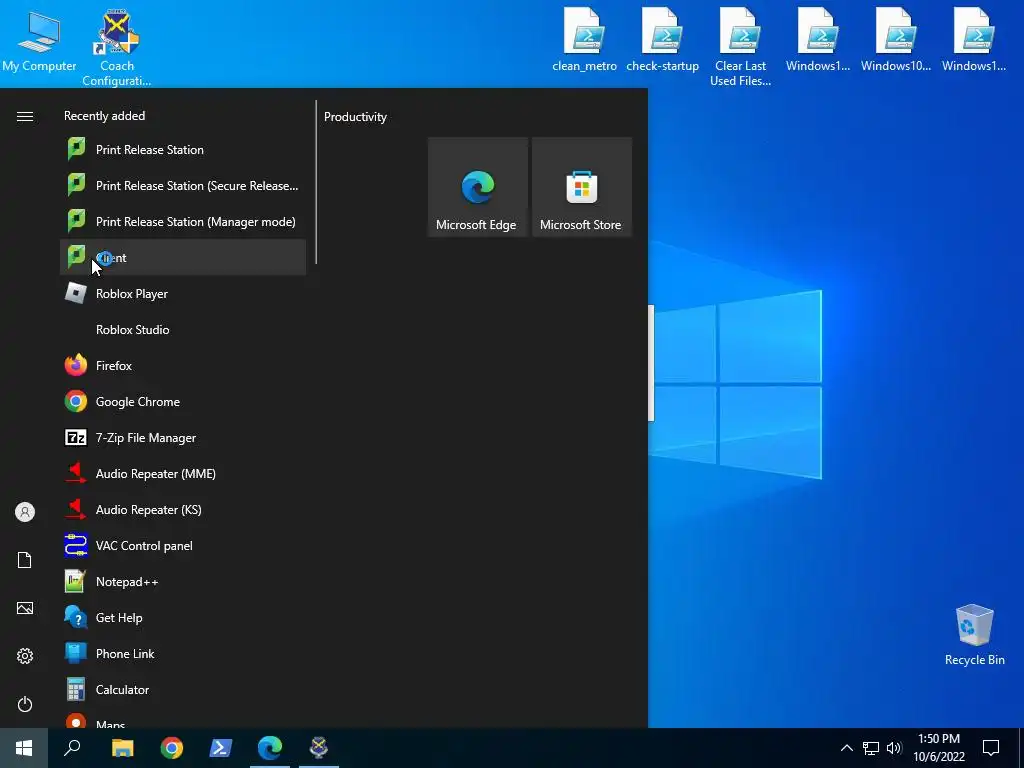Select the Recycle Bin on desktop
Image resolution: width=1024 pixels, height=768 pixels.
pyautogui.click(x=974, y=635)
